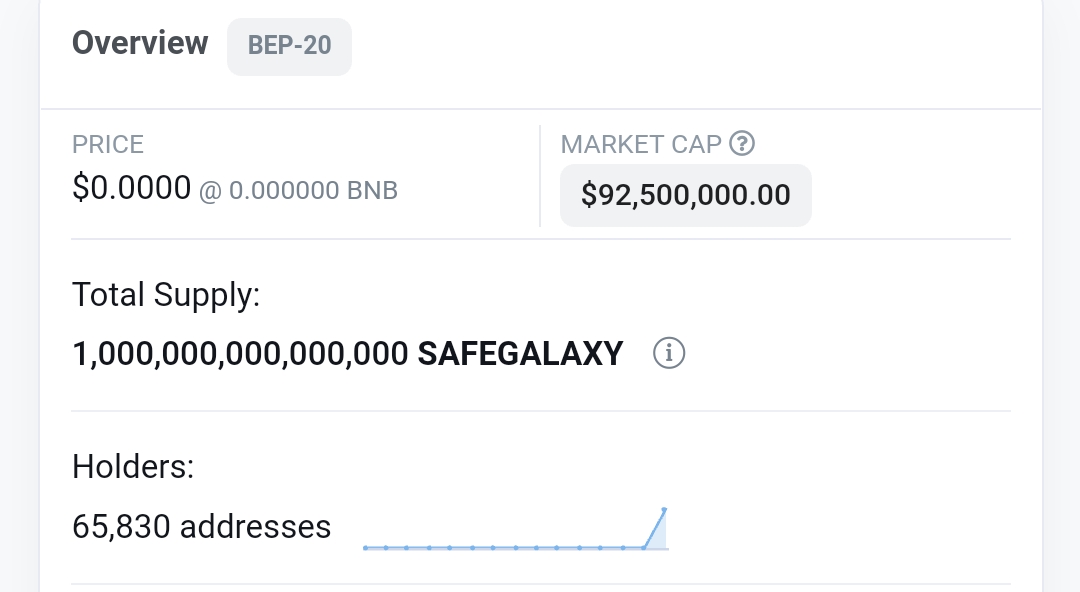The width and height of the screenshot is (1080, 592).
Task: Click first data point on holders chart
Action: (x=366, y=547)
